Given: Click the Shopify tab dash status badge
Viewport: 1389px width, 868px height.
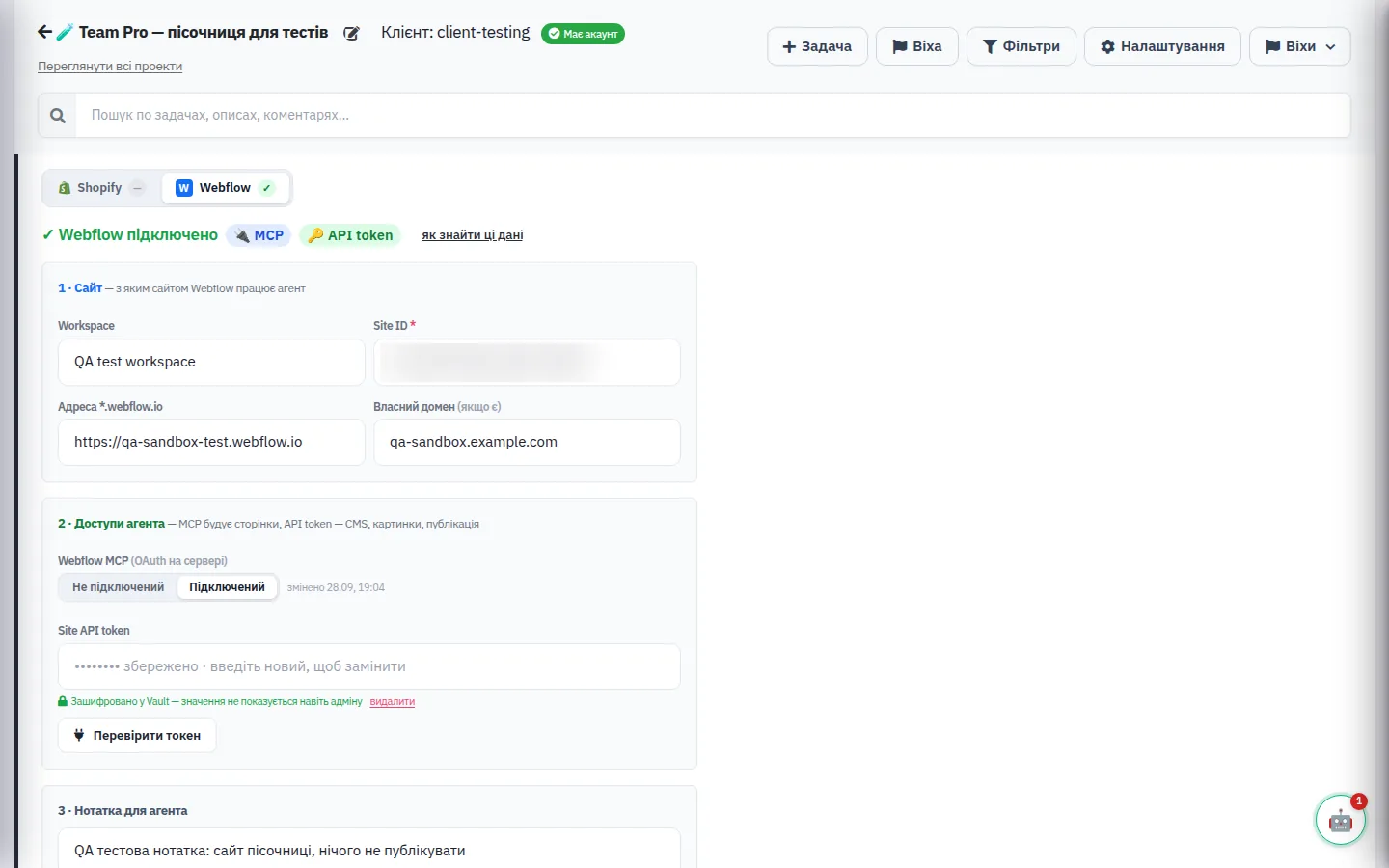Looking at the screenshot, I should 138,188.
